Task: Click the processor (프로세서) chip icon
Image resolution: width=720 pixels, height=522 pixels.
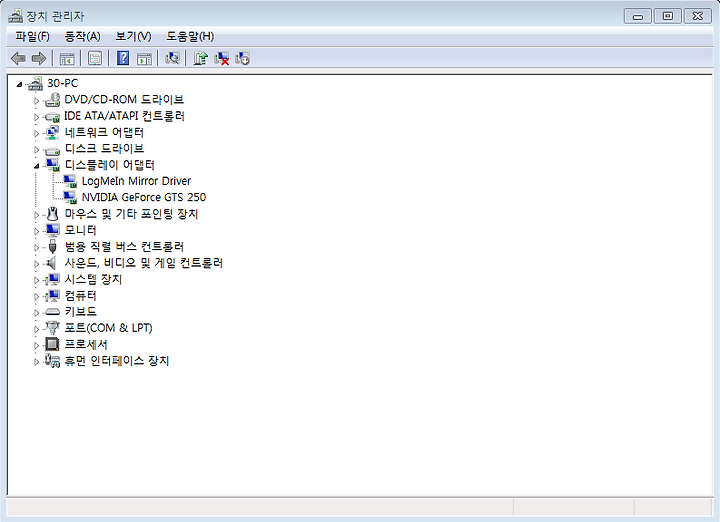Action: click(x=52, y=344)
